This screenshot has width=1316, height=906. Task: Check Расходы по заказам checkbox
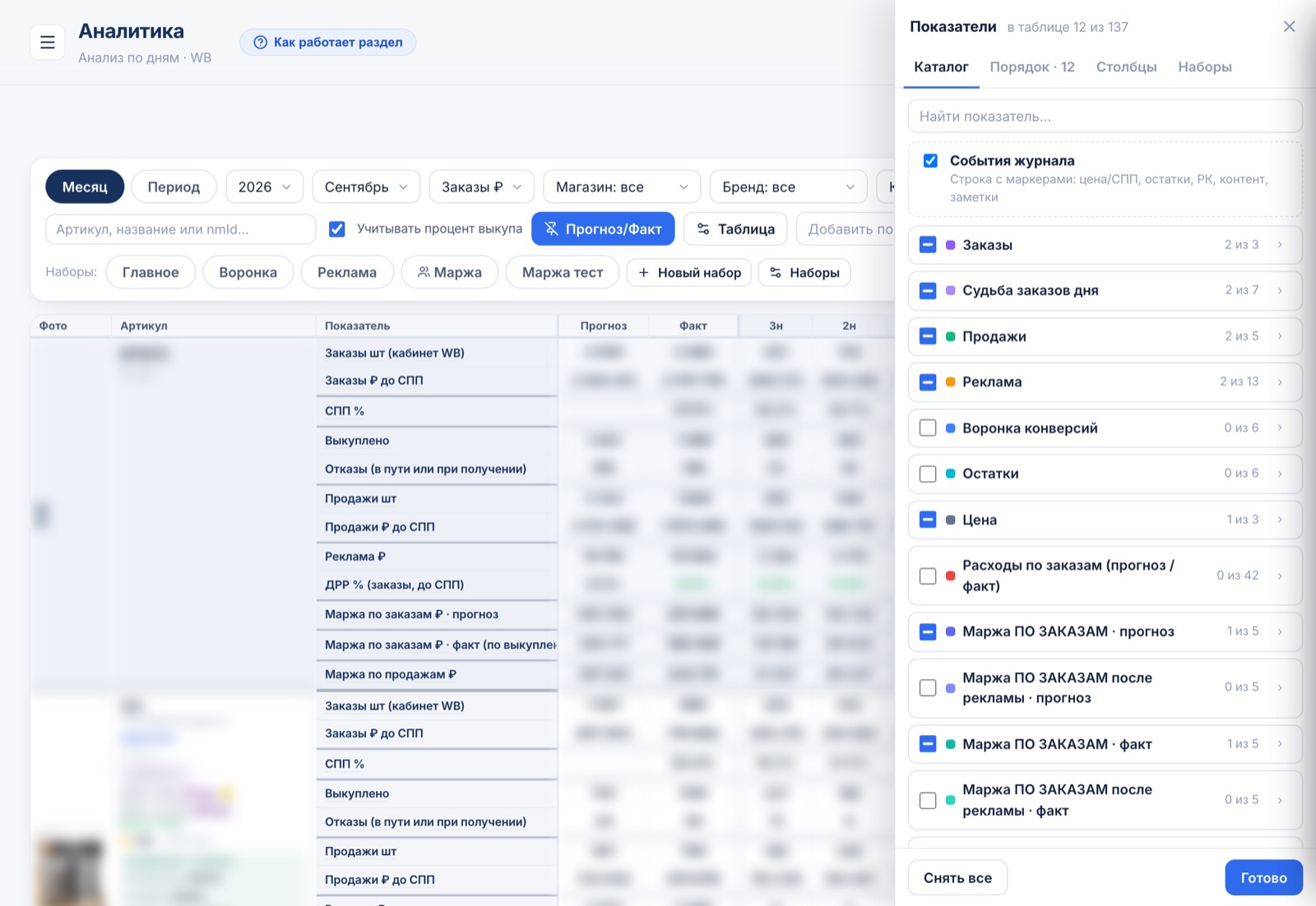point(928,575)
